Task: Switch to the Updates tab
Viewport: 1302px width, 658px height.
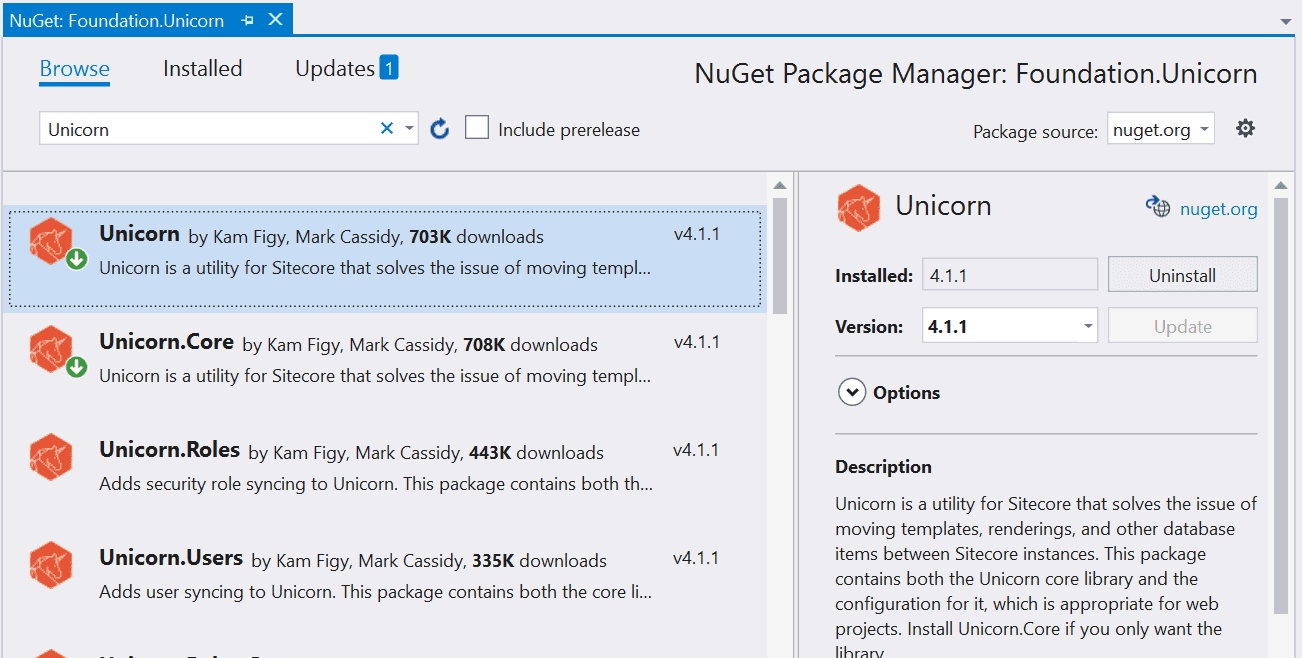Action: pyautogui.click(x=335, y=69)
